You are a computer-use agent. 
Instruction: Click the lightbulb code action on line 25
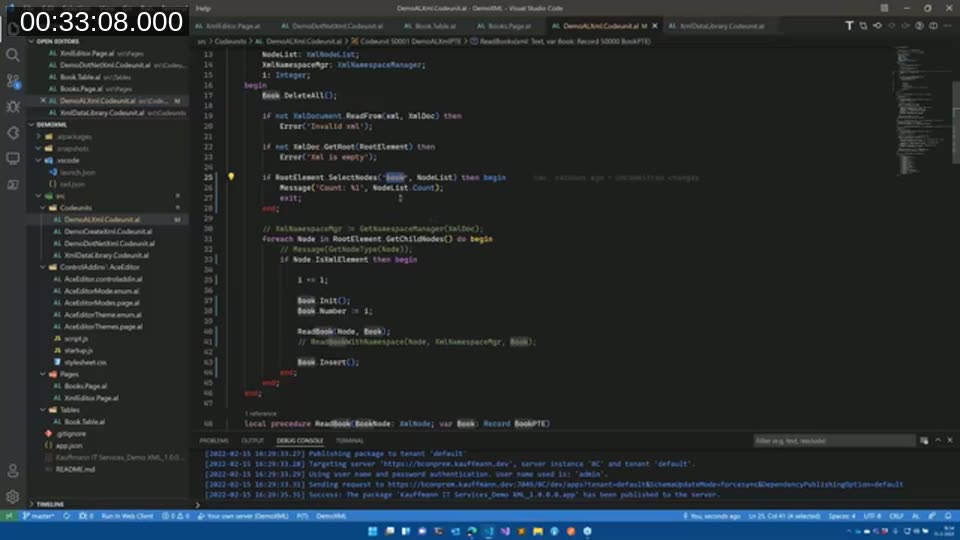(x=231, y=176)
